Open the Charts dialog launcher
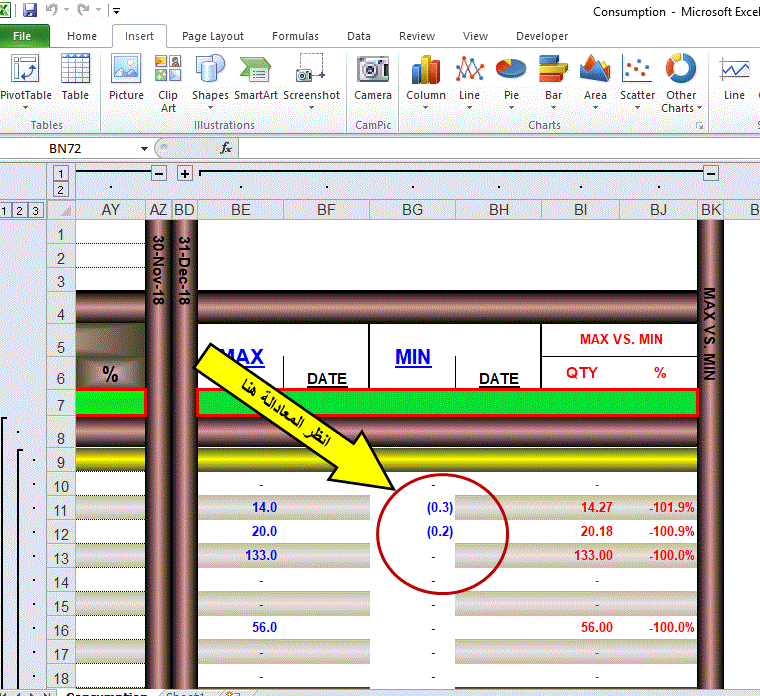The height and width of the screenshot is (696, 760). pyautogui.click(x=699, y=126)
